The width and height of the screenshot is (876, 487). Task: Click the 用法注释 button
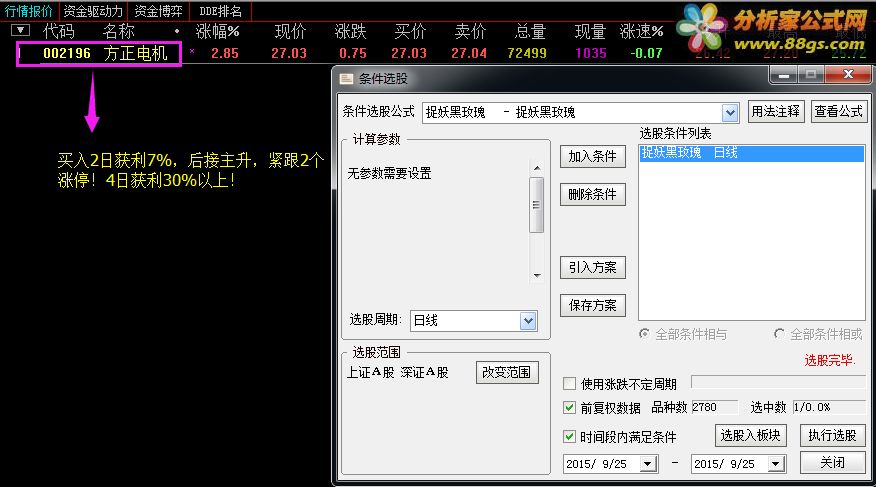775,111
